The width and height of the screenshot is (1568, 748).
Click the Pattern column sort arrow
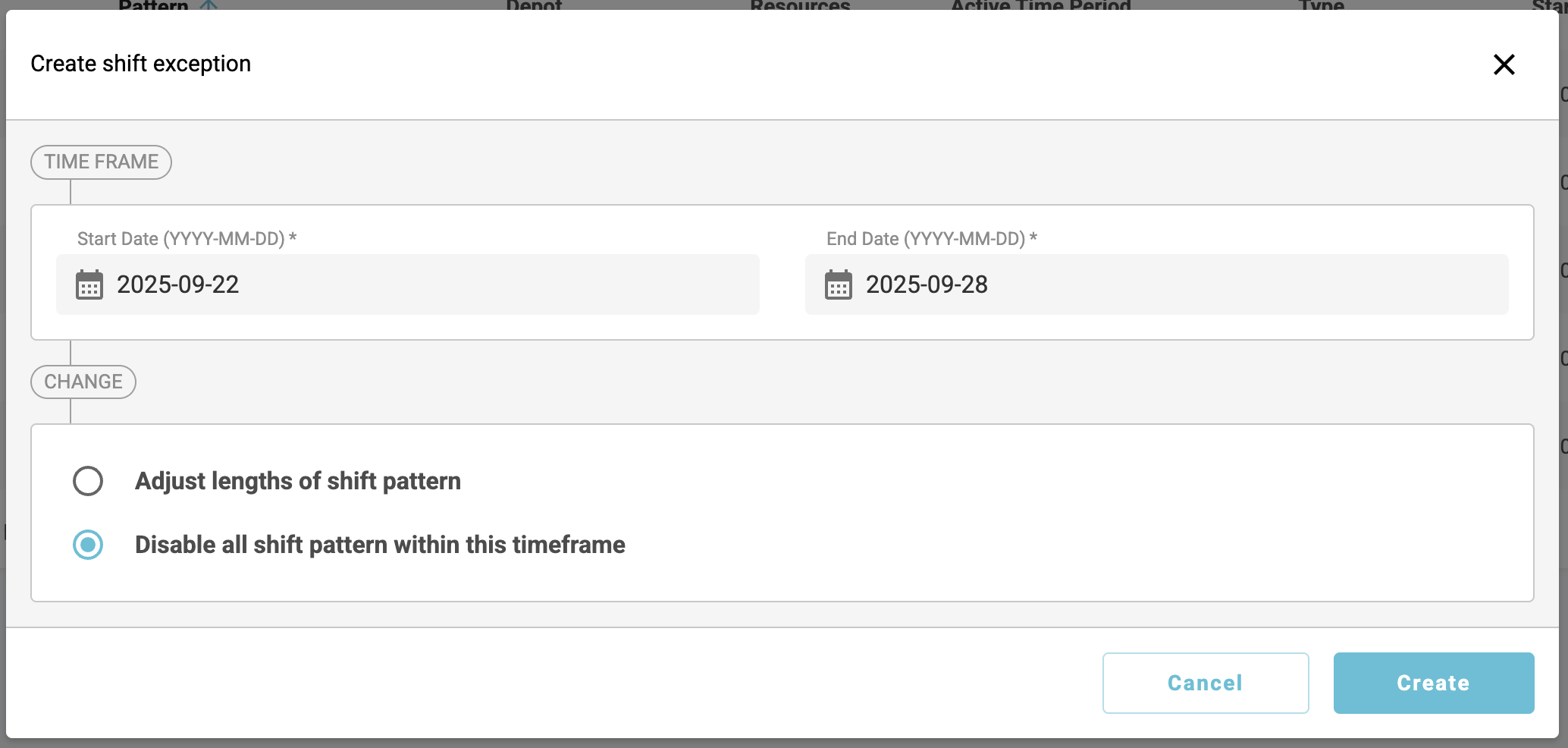[209, 5]
